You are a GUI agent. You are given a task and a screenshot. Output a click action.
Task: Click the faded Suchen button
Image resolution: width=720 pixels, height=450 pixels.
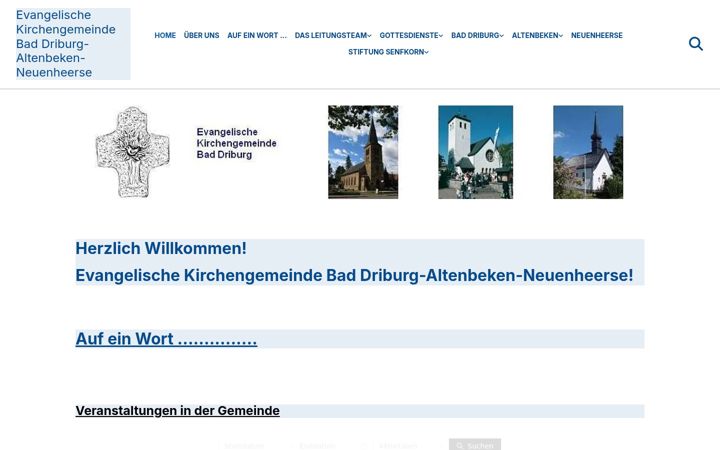pos(475,445)
